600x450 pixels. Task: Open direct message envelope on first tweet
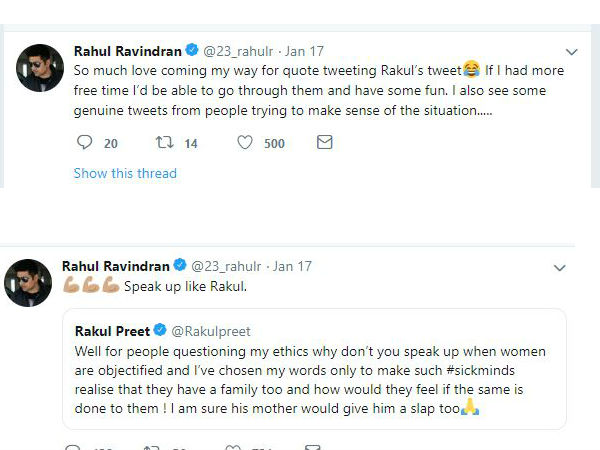tap(324, 143)
